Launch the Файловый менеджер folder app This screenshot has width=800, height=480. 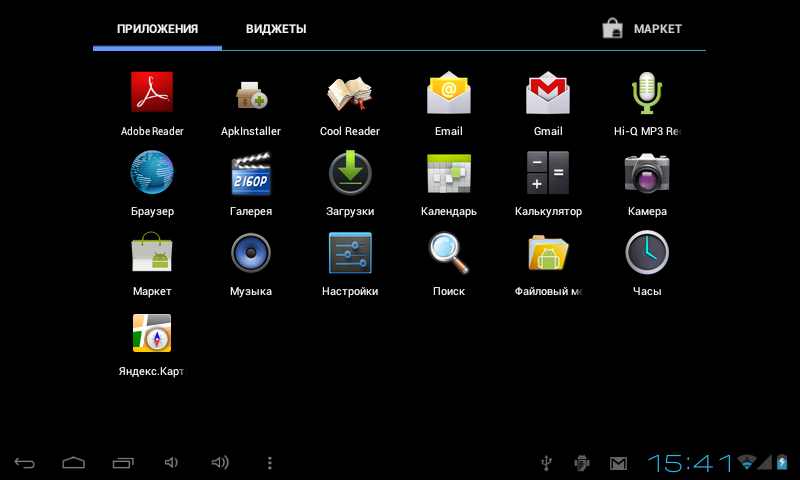pyautogui.click(x=548, y=252)
